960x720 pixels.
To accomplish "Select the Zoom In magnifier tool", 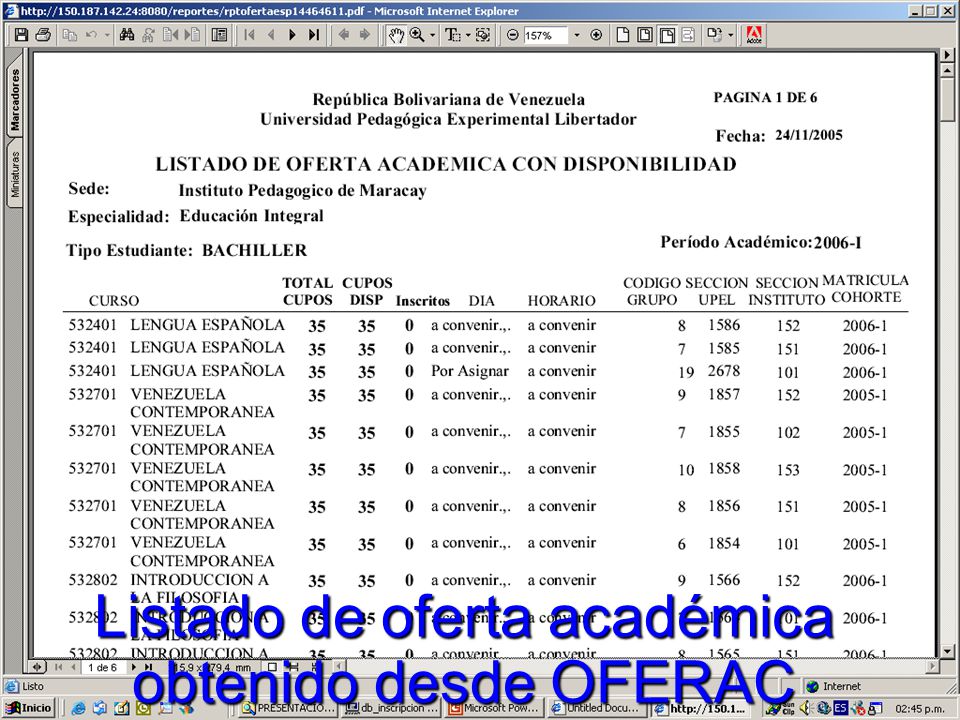I will tap(417, 35).
